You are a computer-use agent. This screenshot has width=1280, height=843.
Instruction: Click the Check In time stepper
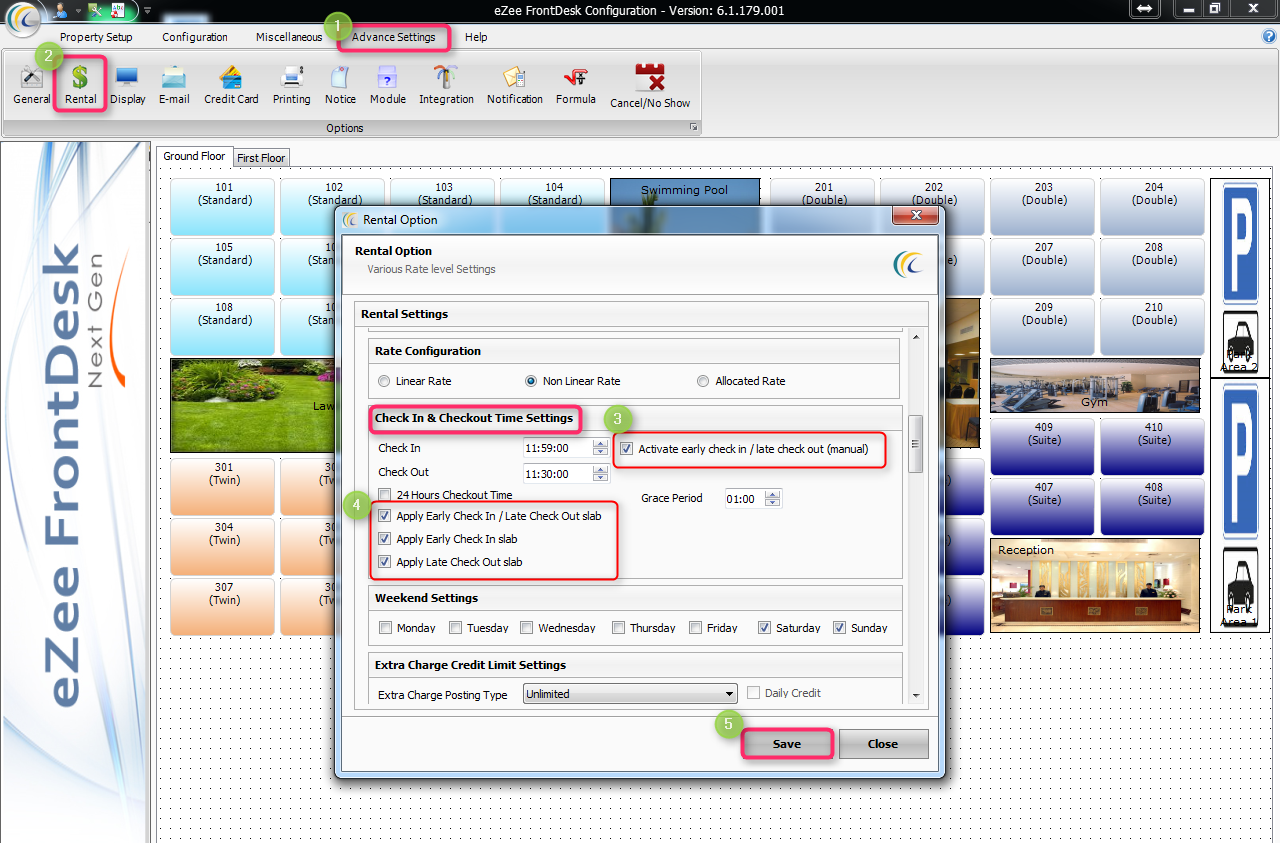600,448
